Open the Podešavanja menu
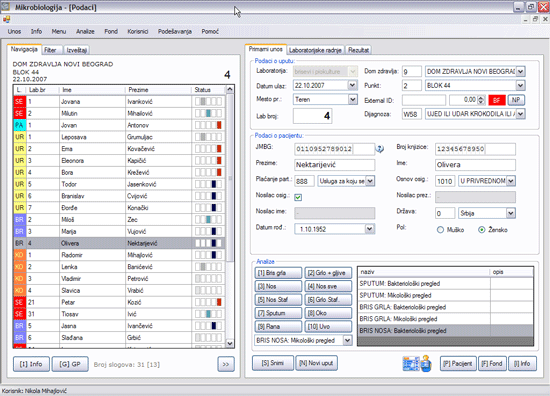The width and height of the screenshot is (550, 396). [x=175, y=32]
